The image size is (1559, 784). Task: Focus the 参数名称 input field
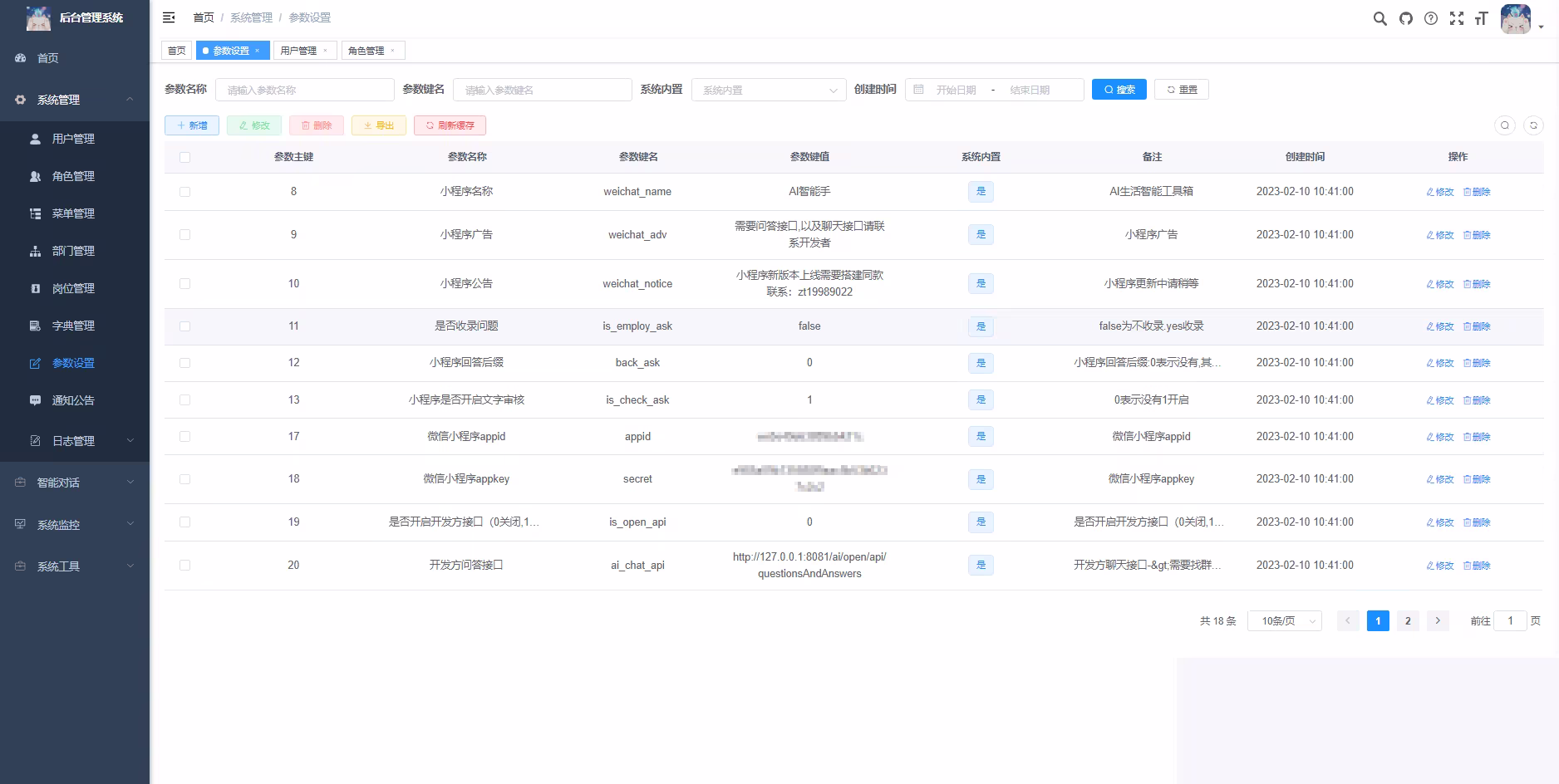[x=305, y=90]
